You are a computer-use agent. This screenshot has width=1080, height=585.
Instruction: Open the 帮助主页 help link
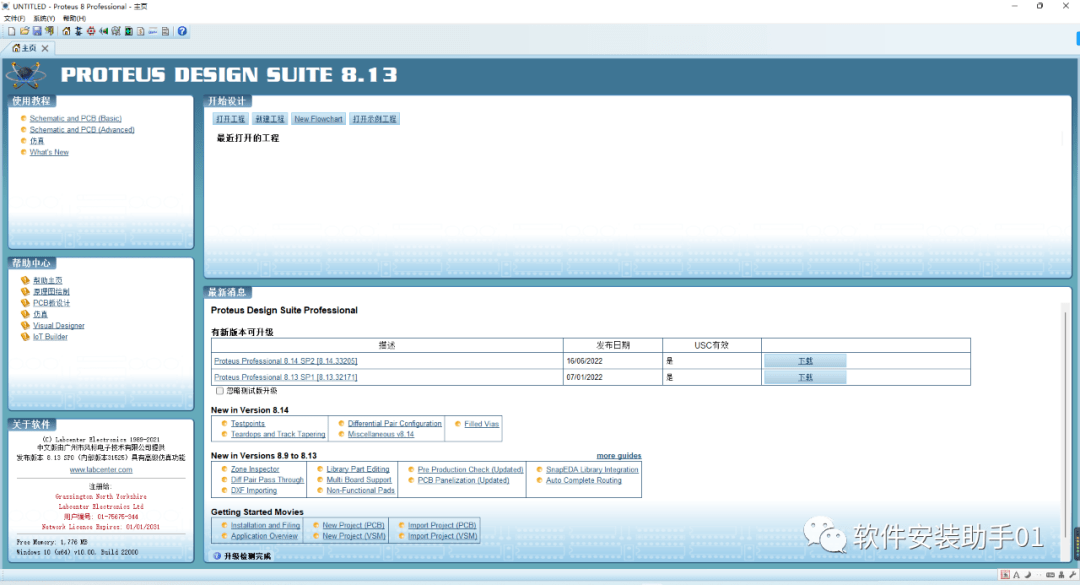(48, 280)
